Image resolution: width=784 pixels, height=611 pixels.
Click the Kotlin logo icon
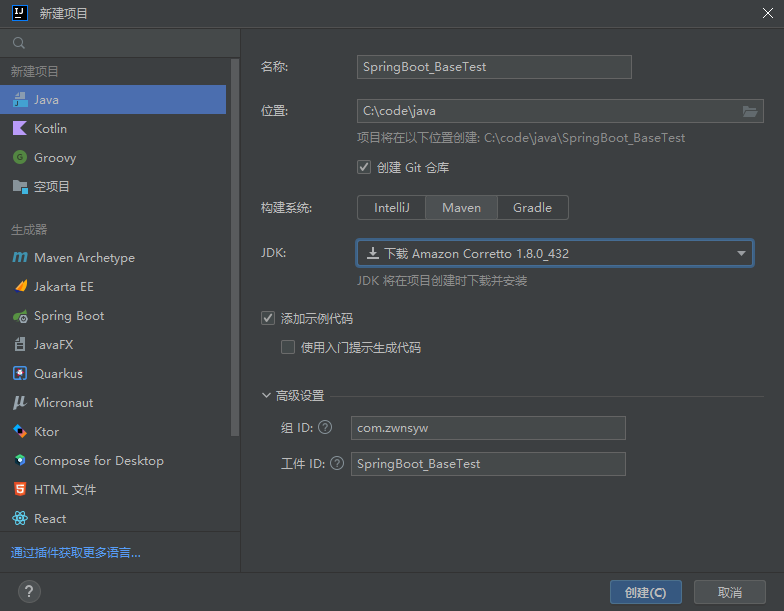pyautogui.click(x=20, y=128)
